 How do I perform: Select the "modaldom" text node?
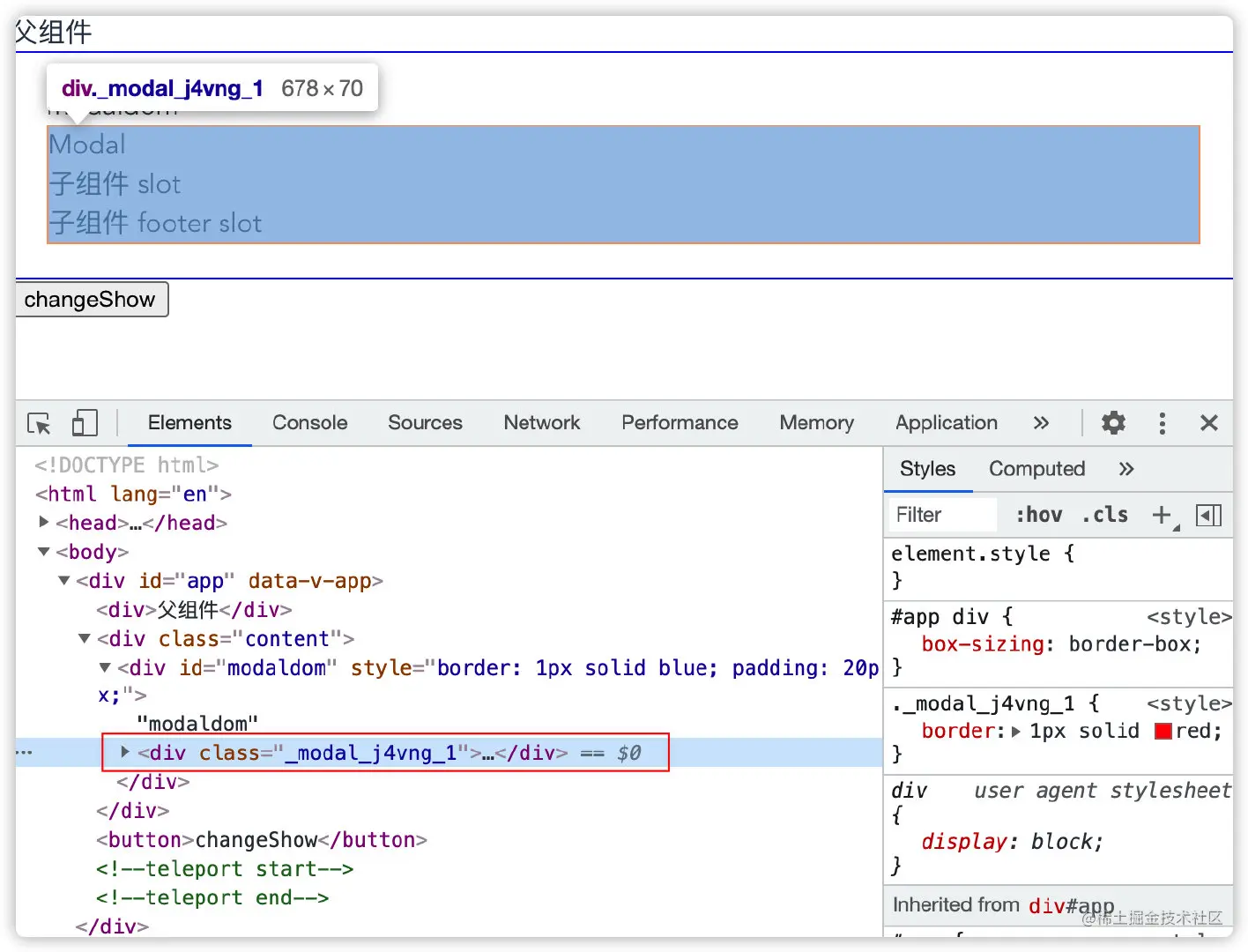point(197,724)
